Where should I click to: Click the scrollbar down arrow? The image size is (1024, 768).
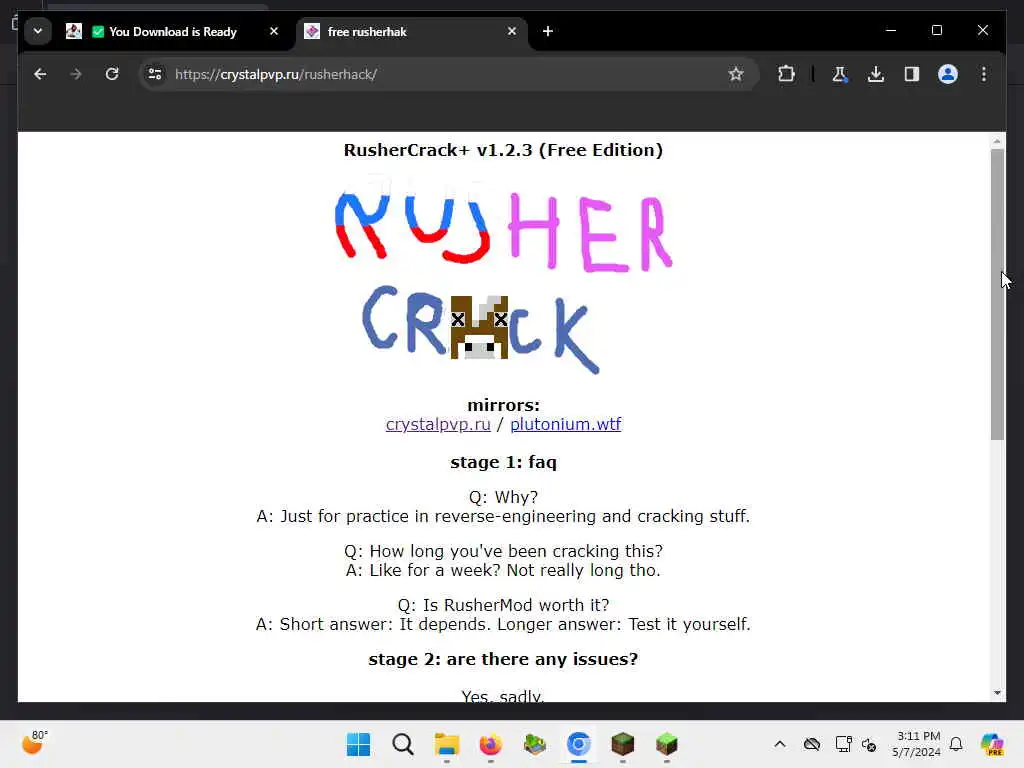[997, 693]
